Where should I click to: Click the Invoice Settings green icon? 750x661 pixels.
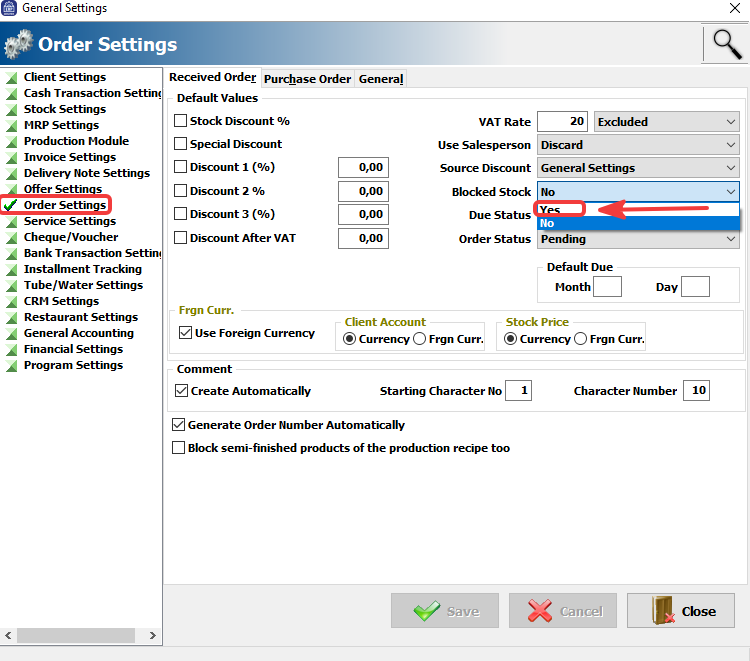11,157
